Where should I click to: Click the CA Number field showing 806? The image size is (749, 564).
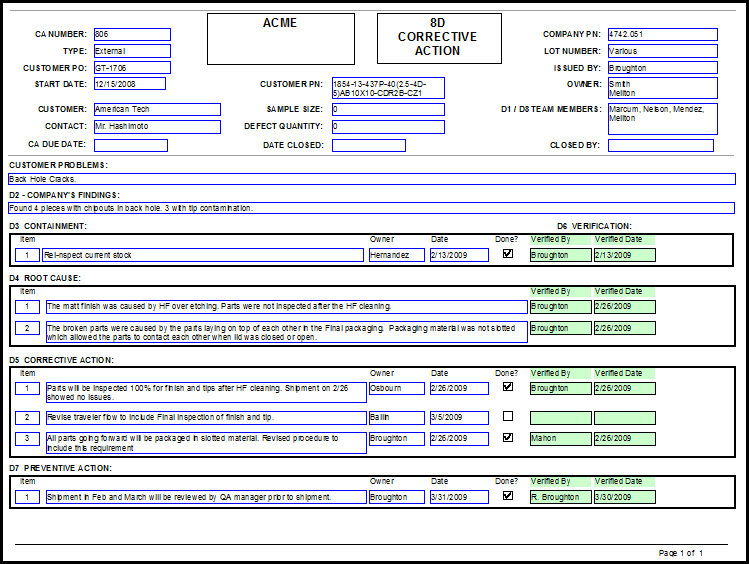[x=132, y=34]
